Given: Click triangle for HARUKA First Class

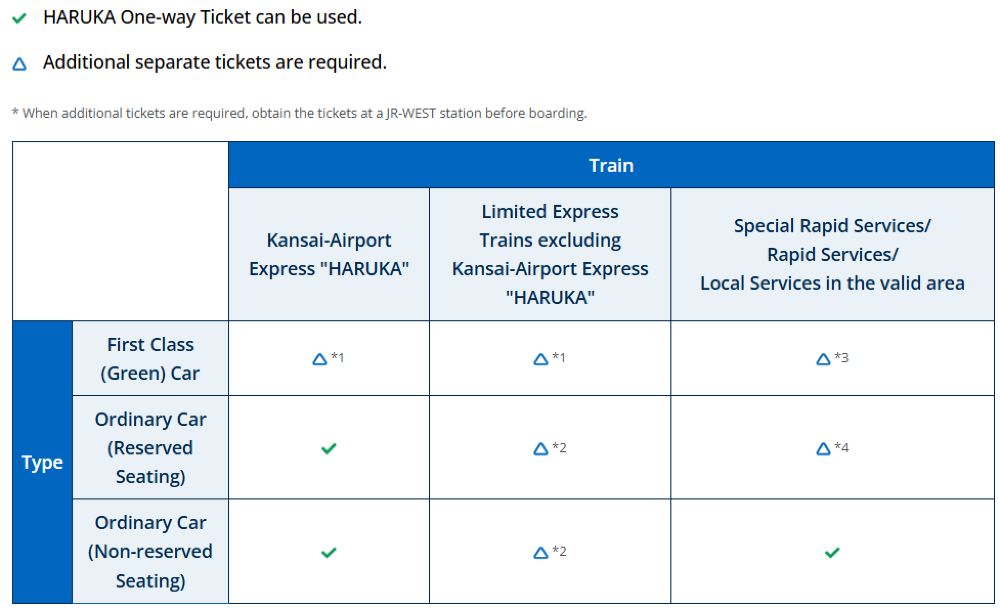Looking at the screenshot, I should pyautogui.click(x=320, y=358).
